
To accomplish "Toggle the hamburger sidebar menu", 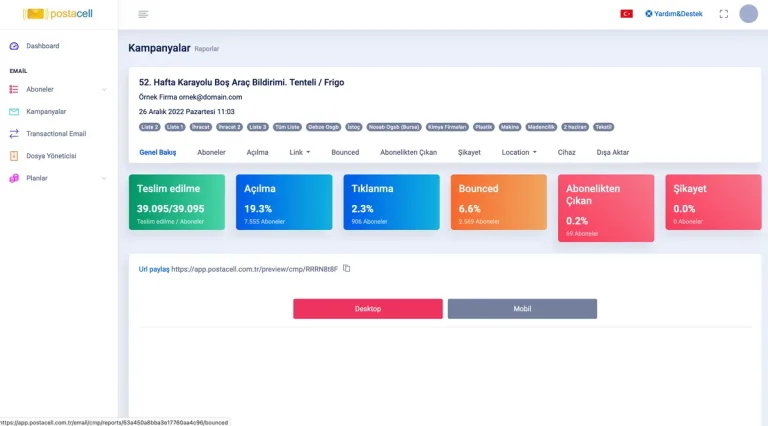I will pos(144,14).
